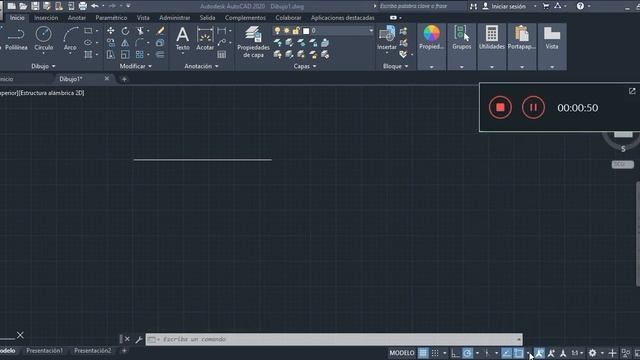Click the Save icon in quick access toolbar
Screen dimensions: 640x360
(x=35, y=6)
